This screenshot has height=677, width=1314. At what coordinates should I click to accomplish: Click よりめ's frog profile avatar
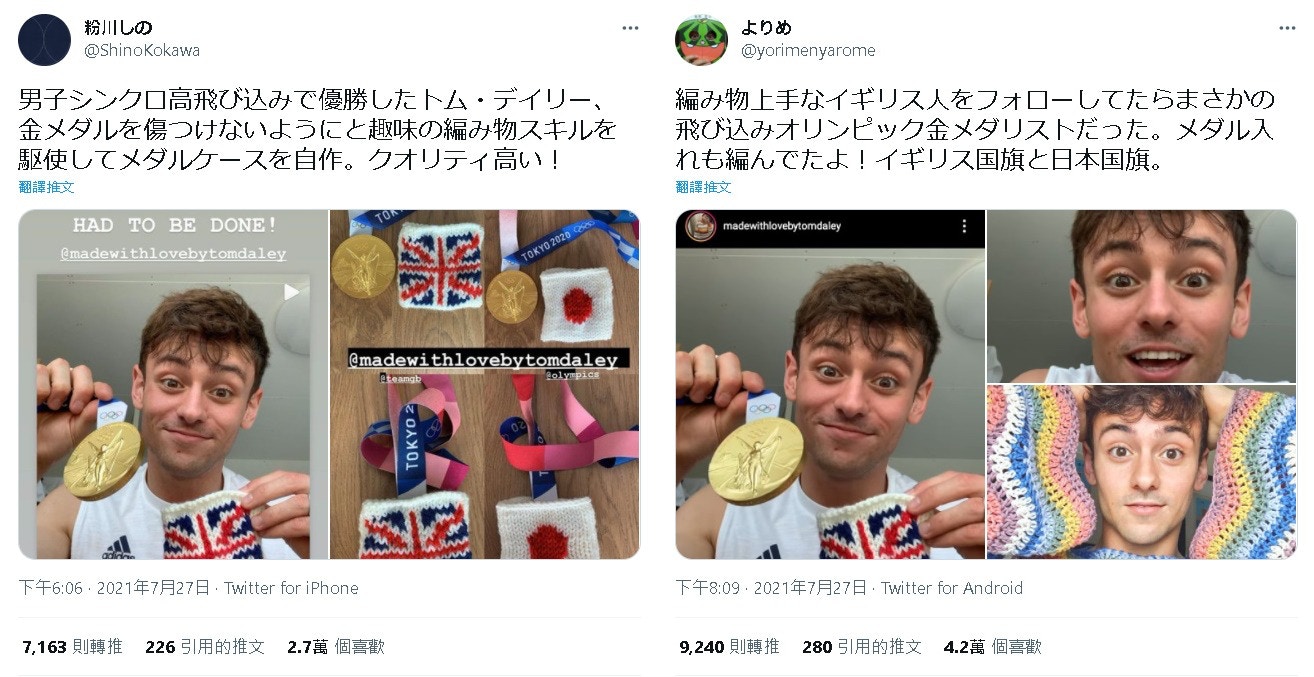[x=701, y=40]
